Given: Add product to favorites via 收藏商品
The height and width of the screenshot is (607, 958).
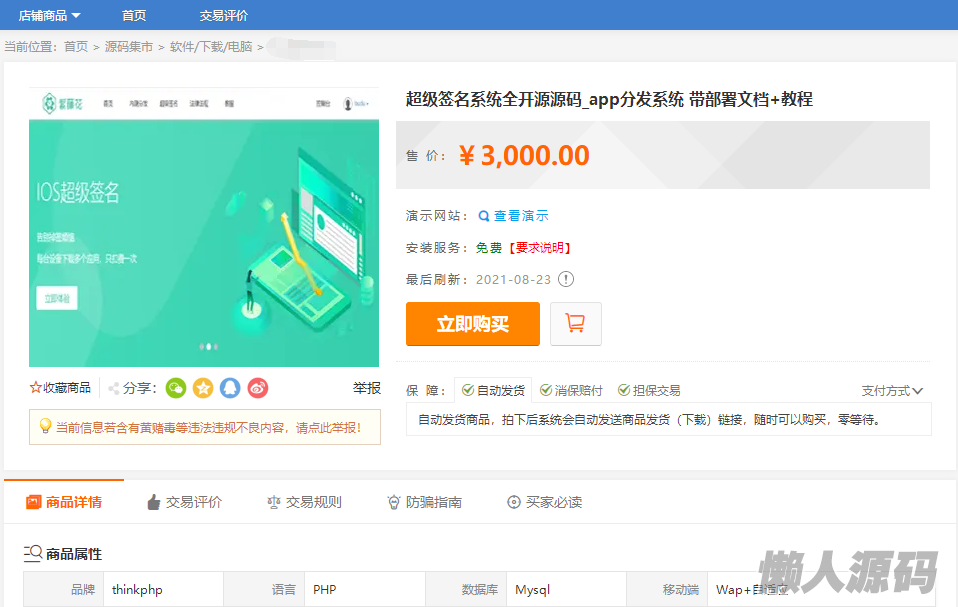Looking at the screenshot, I should (60, 388).
